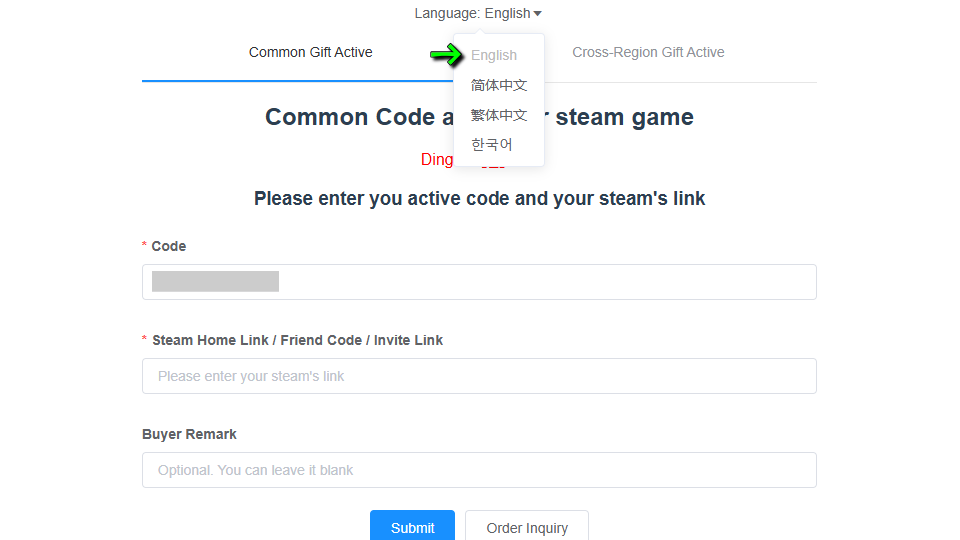Choose 简体中文 from the language list
Image resolution: width=960 pixels, height=540 pixels.
(499, 85)
